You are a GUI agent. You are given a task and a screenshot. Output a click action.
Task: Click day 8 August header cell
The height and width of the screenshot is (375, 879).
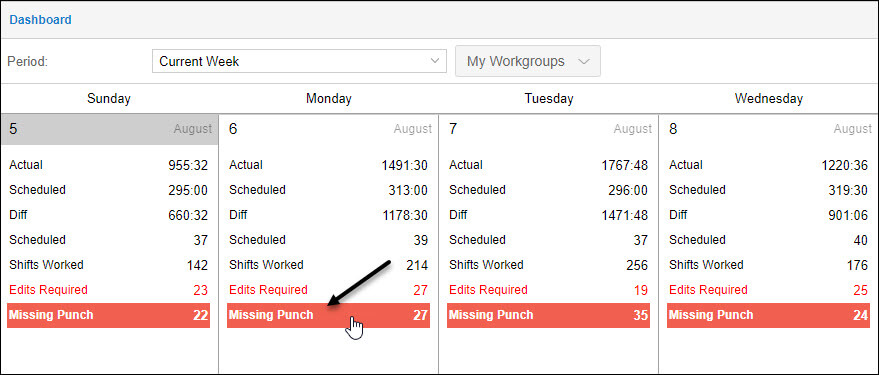pos(769,129)
